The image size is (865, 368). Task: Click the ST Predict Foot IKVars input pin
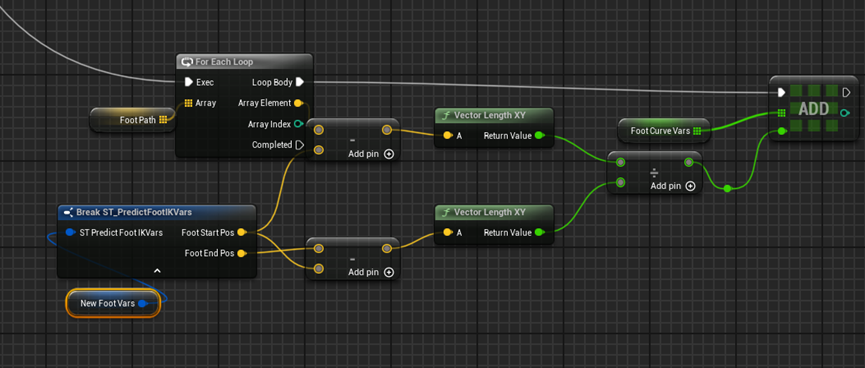pos(70,233)
